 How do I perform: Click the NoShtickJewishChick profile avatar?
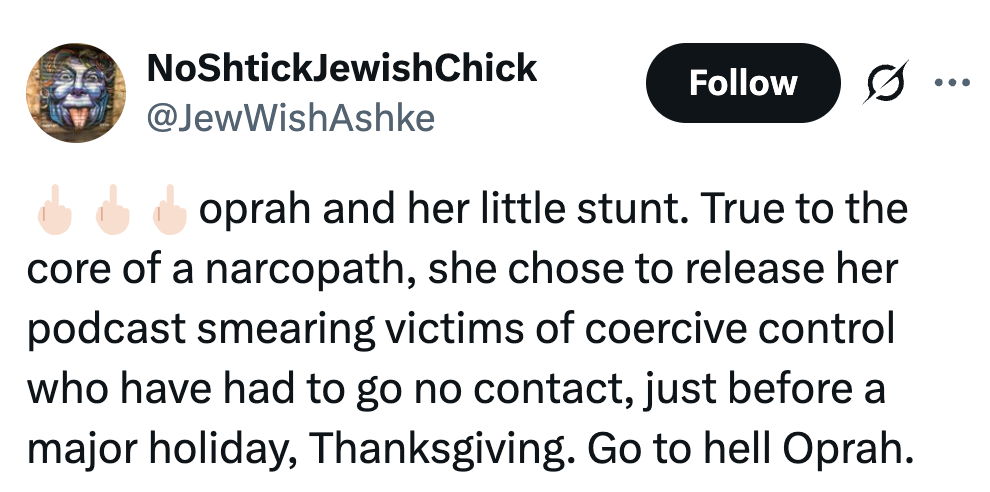(x=74, y=97)
